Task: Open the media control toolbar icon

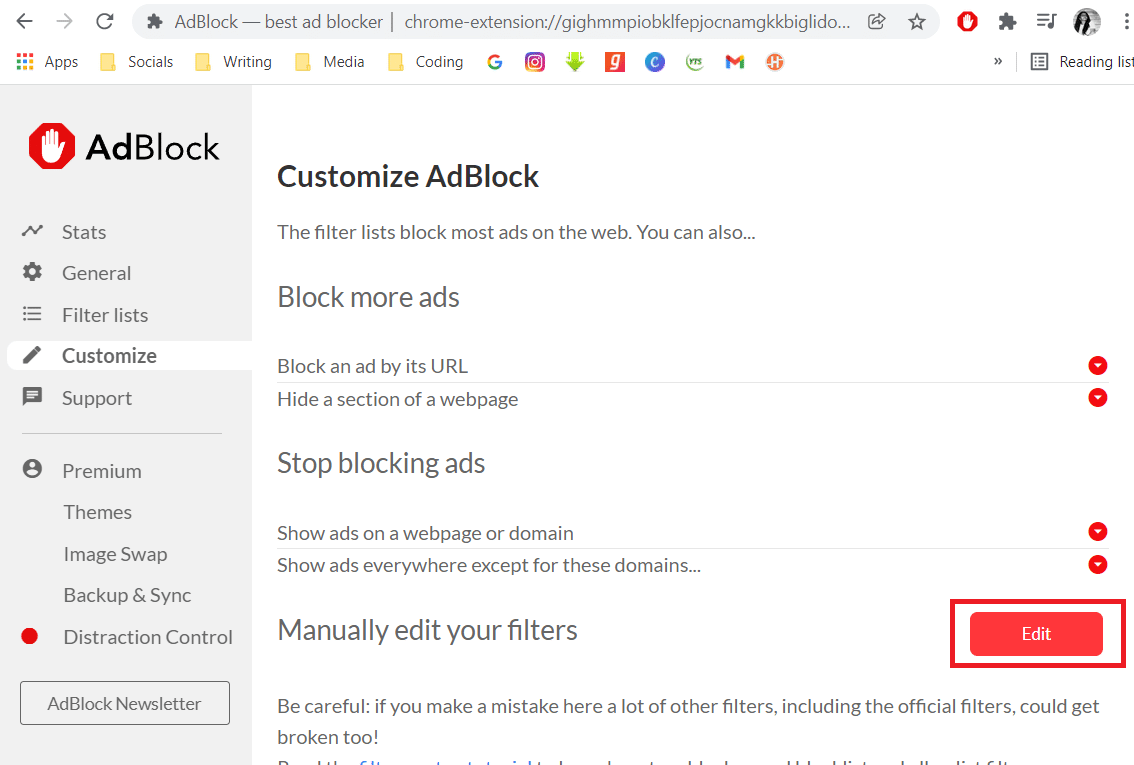Action: [1046, 22]
